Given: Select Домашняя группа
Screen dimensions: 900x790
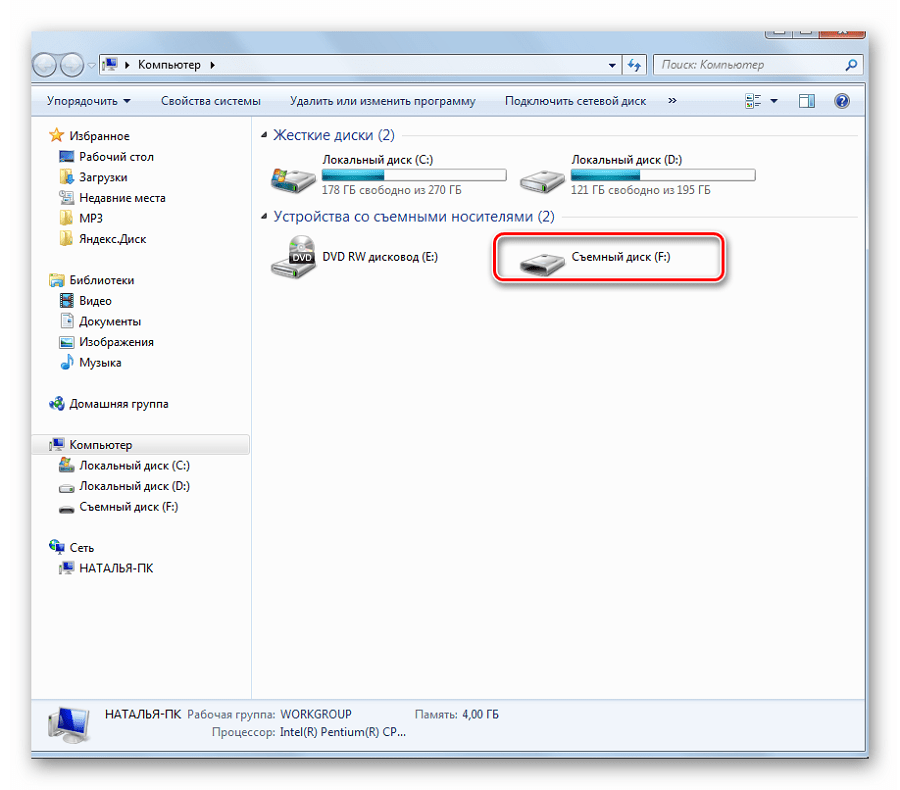Looking at the screenshot, I should tap(119, 404).
